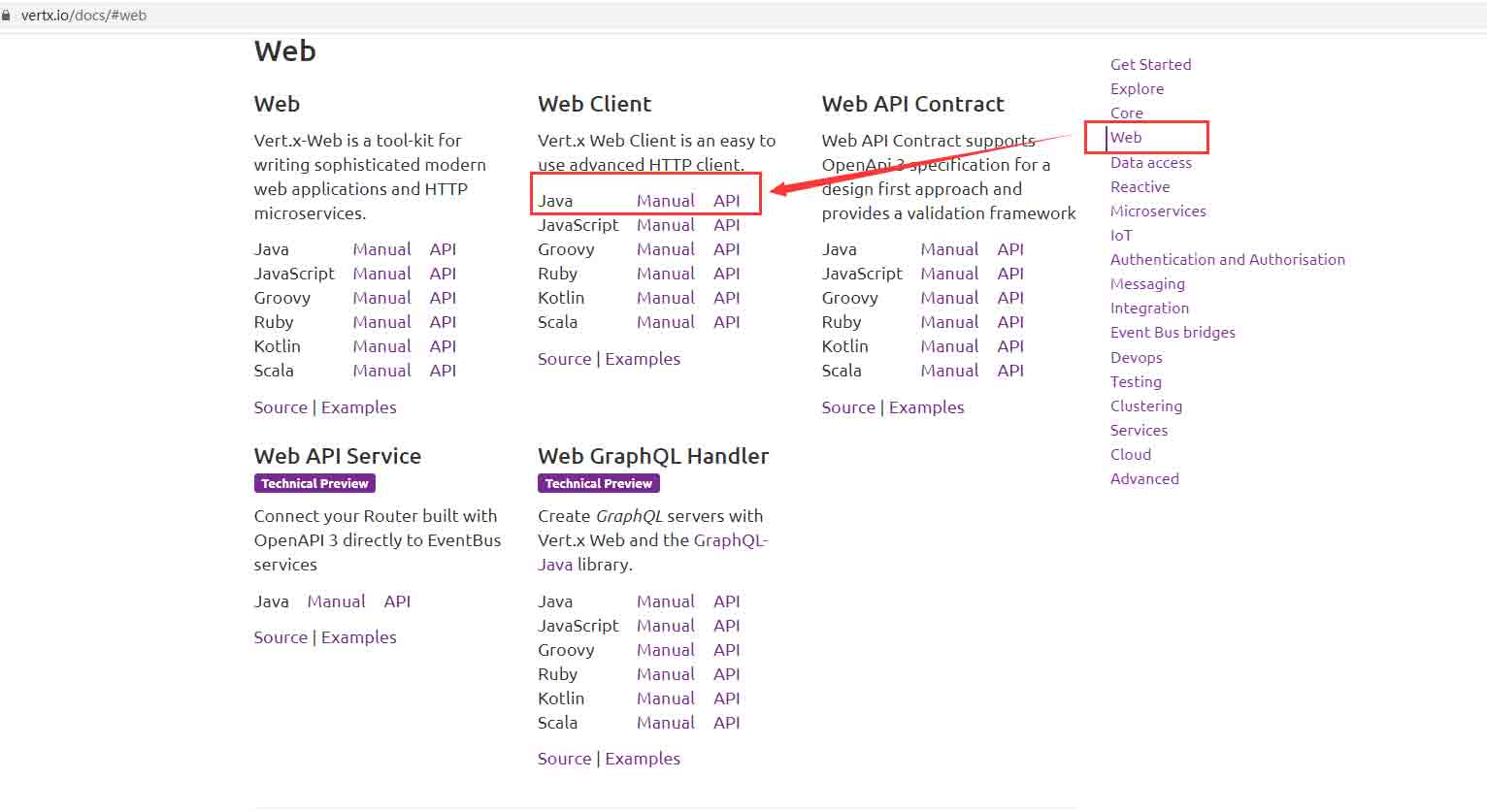
Task: Open Web Client Java API link
Action: (x=726, y=201)
